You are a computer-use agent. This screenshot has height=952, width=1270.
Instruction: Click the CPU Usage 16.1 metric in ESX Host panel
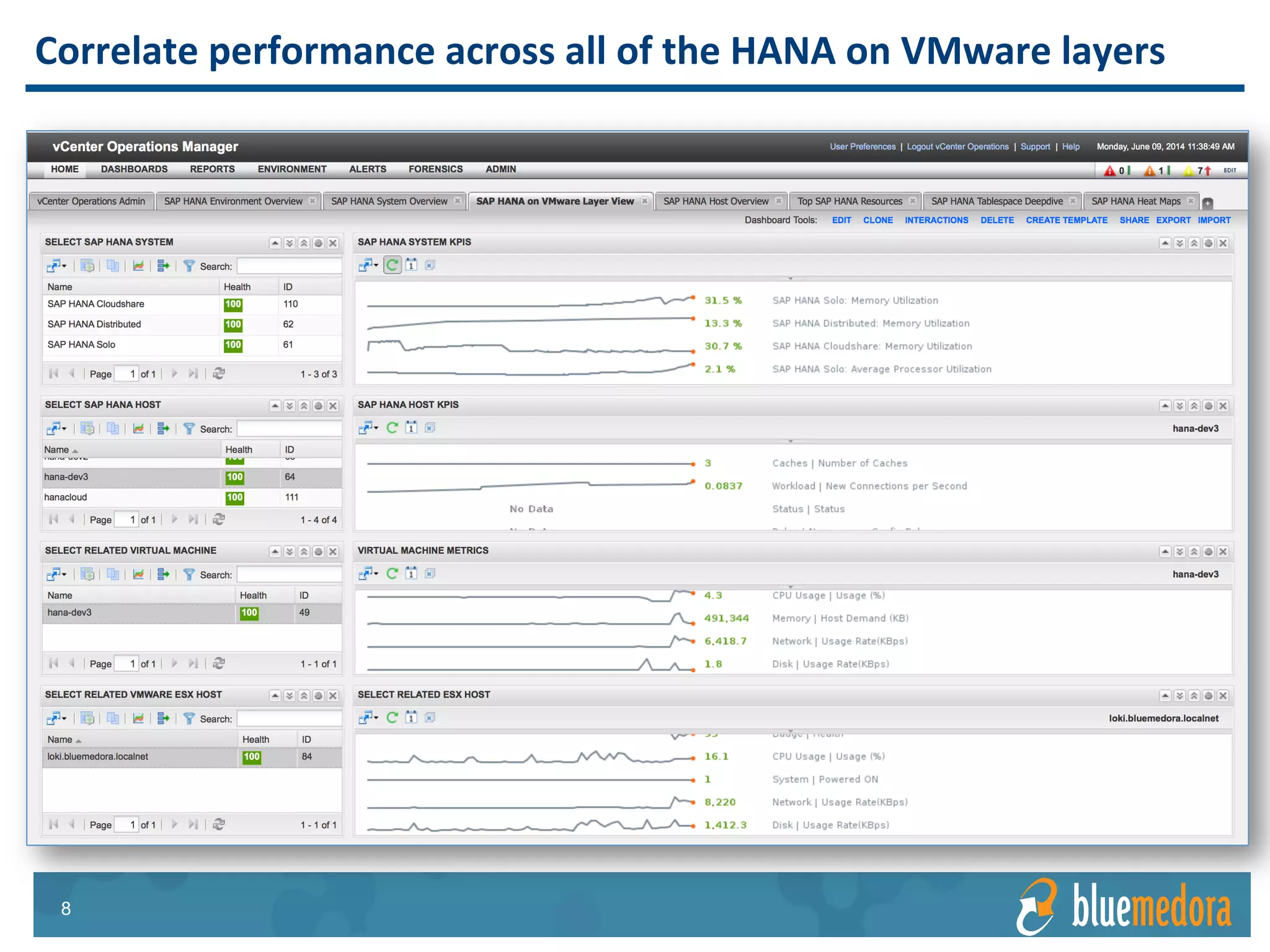coord(716,757)
